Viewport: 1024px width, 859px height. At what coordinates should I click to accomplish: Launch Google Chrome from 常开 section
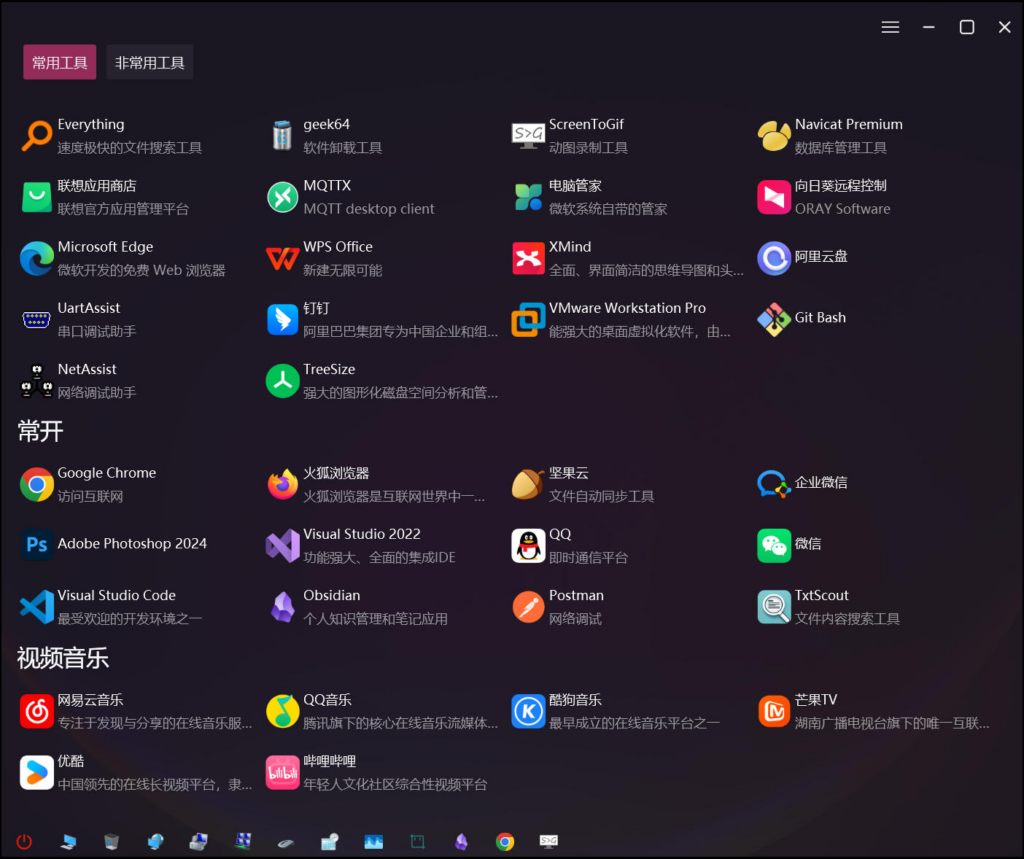37,485
